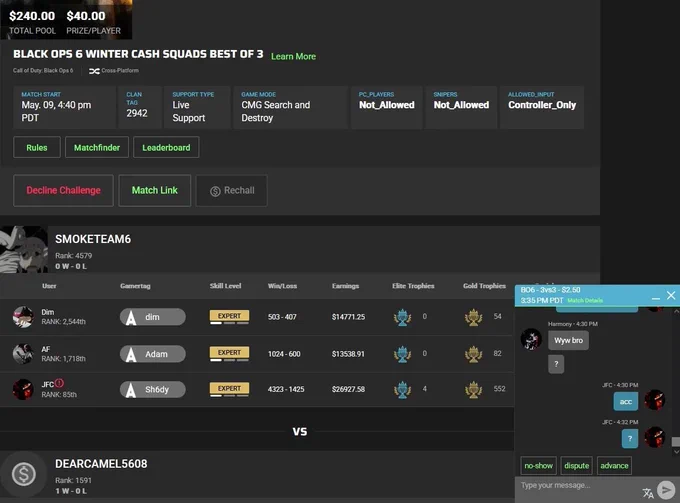Click the $26927.58 earnings value
This screenshot has width=680, height=503.
[x=348, y=389]
